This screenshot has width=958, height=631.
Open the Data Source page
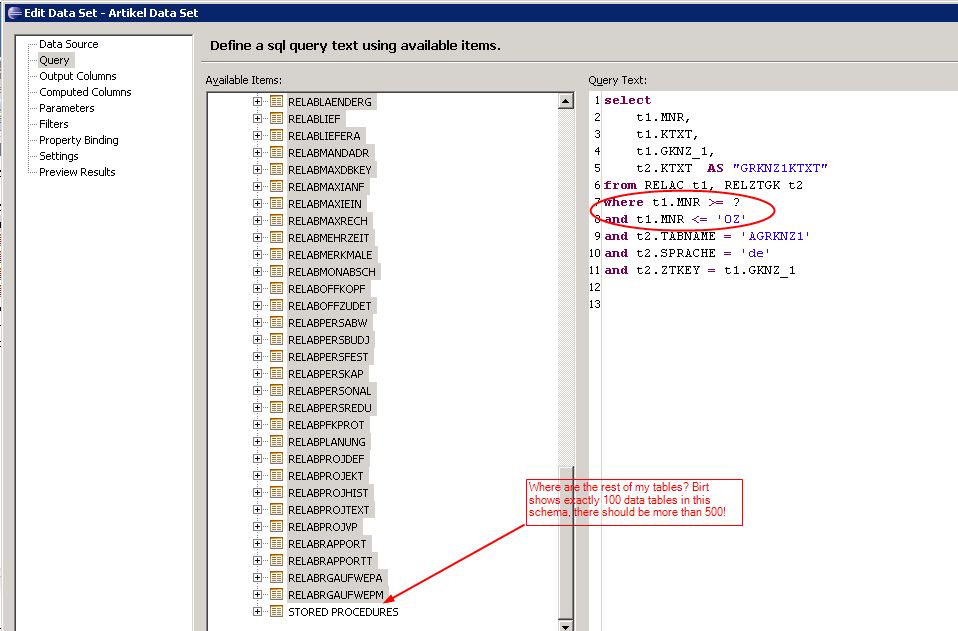click(68, 44)
